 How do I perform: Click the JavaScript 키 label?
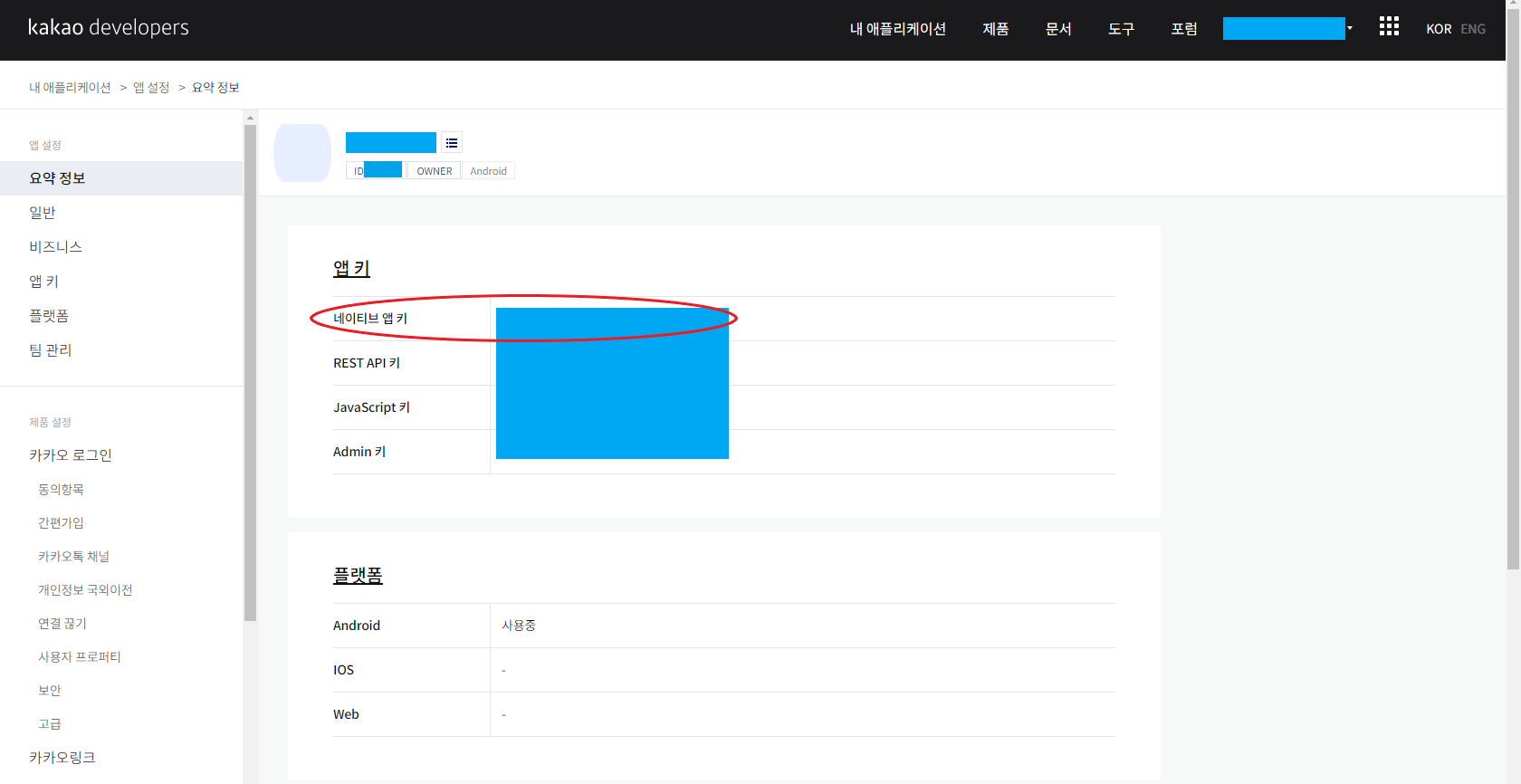pyautogui.click(x=371, y=407)
